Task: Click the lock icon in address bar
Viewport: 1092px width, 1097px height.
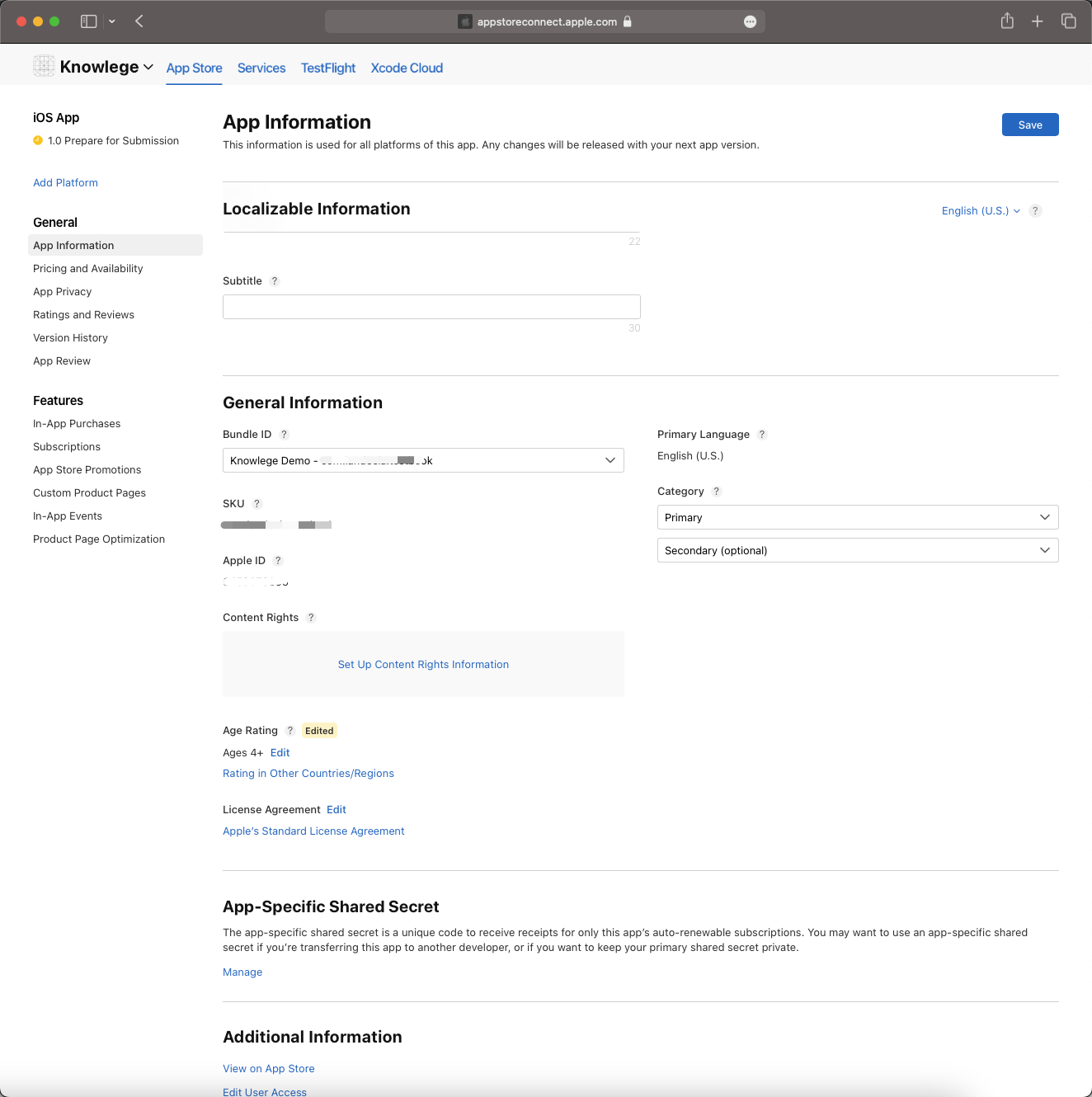Action: coord(627,21)
